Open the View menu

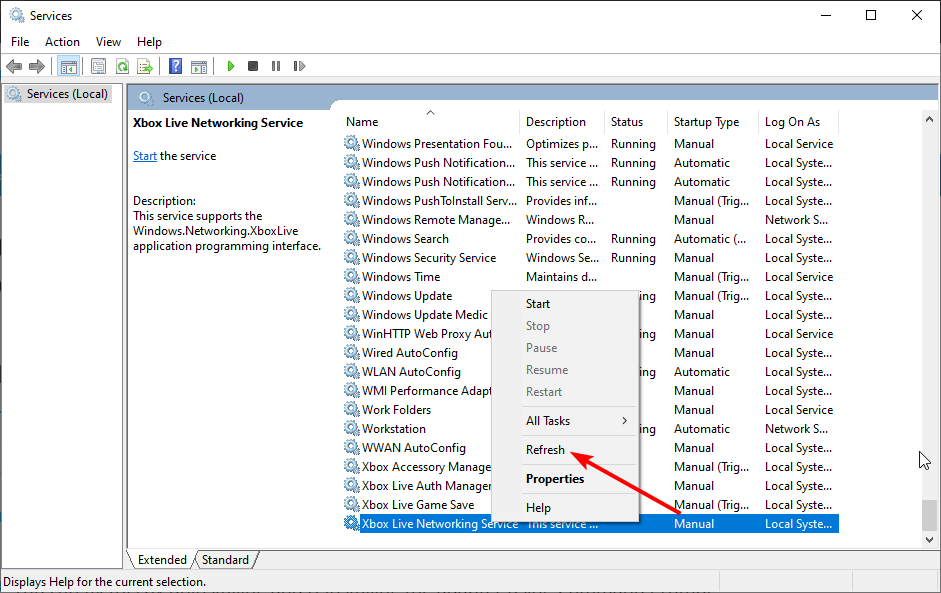coord(108,42)
